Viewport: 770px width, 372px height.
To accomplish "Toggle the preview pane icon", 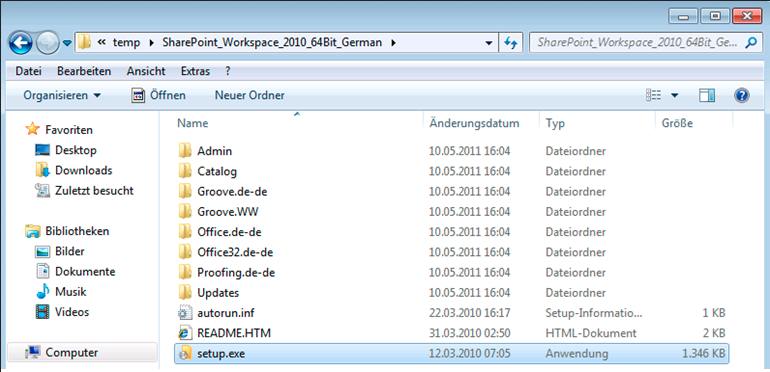I will (707, 95).
